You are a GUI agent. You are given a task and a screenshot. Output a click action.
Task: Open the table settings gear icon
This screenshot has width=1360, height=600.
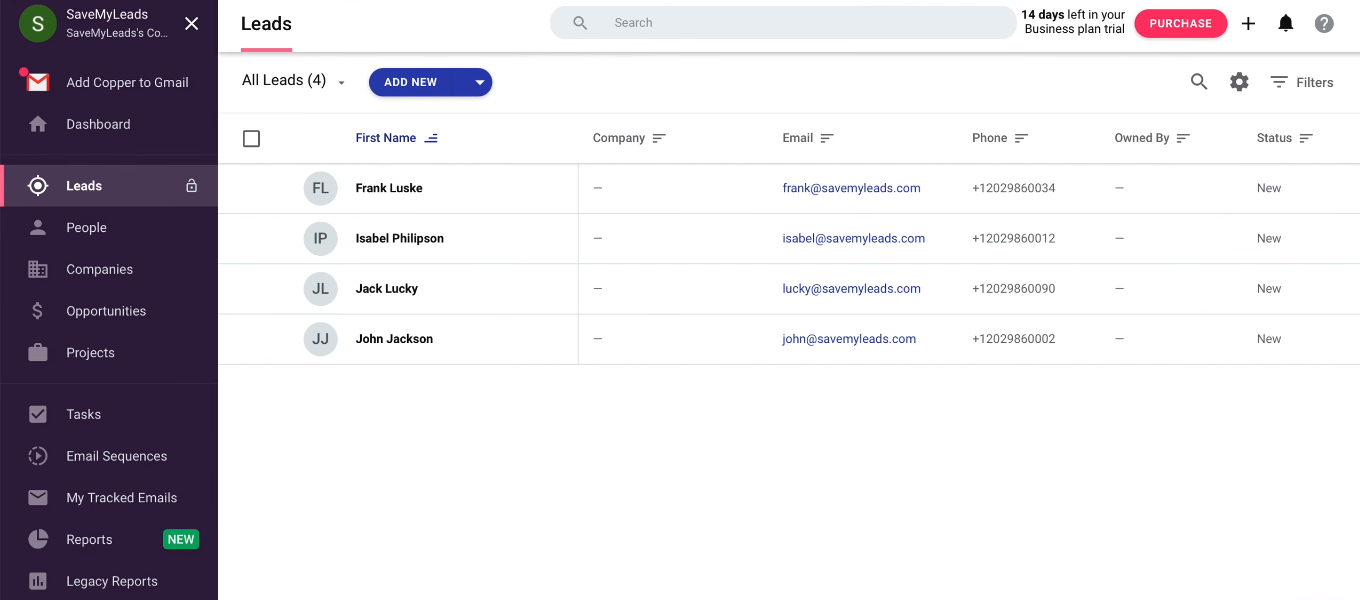[1239, 82]
